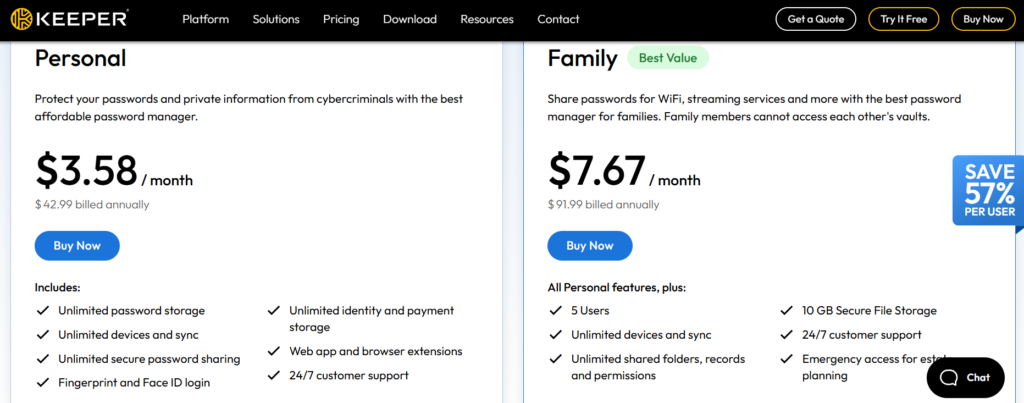Buy the Personal plan
The width and height of the screenshot is (1024, 403).
click(77, 246)
